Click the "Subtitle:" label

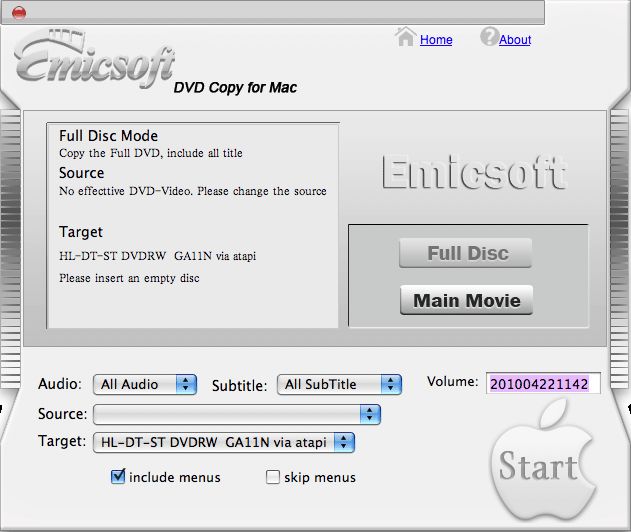click(x=239, y=386)
